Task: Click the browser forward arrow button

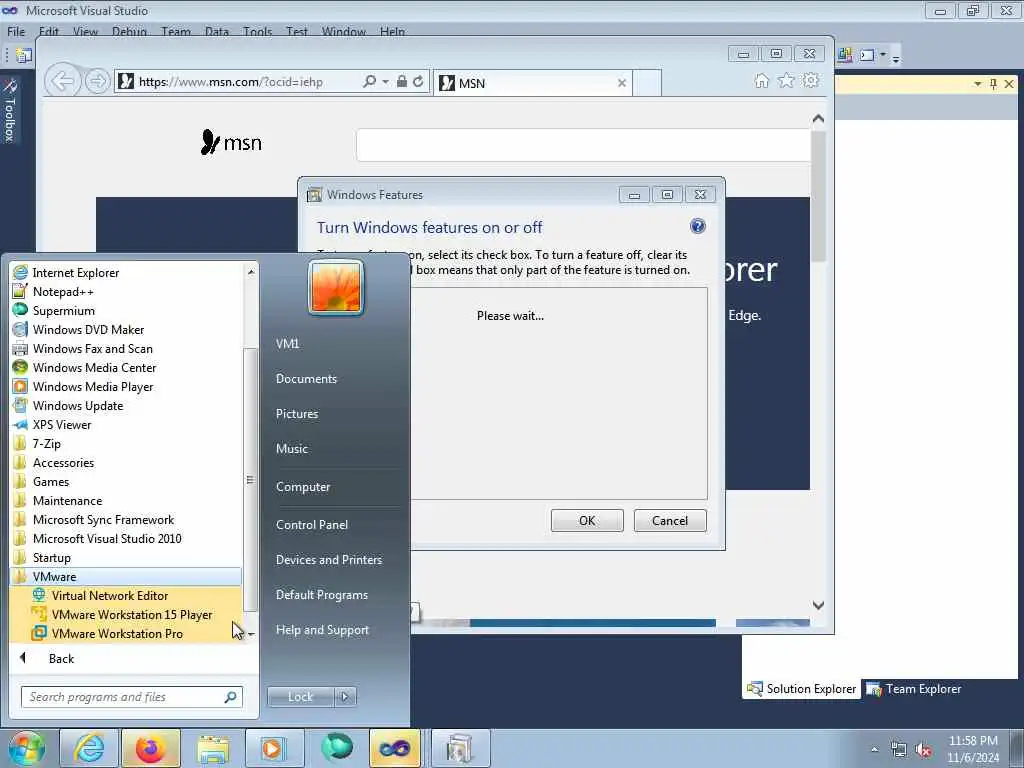Action: coord(97,82)
